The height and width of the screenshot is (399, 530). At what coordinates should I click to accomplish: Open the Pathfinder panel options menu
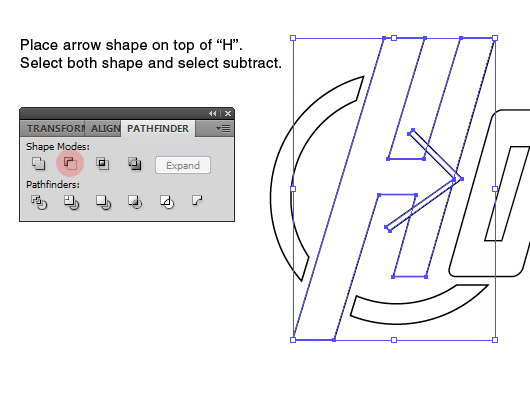pos(223,128)
